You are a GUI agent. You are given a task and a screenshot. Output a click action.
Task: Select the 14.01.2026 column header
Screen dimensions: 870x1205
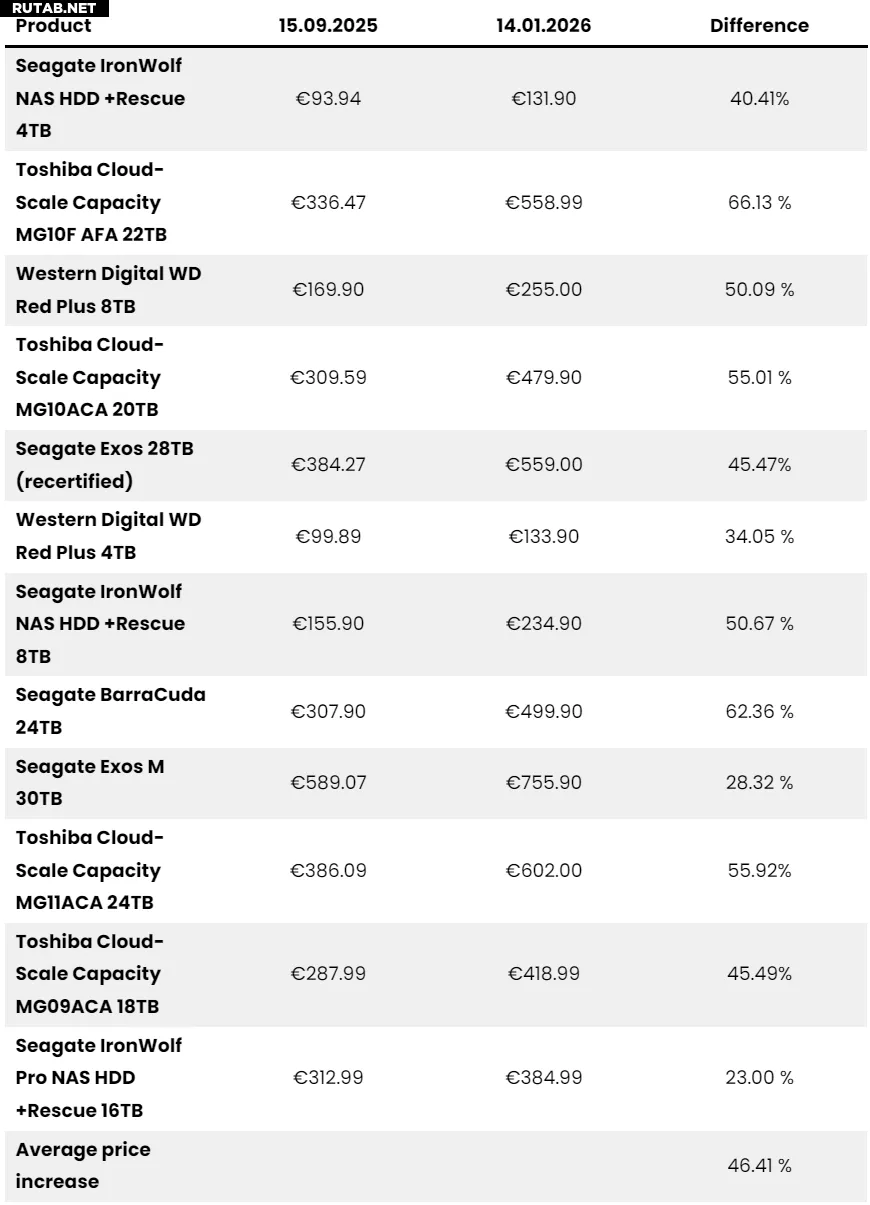pos(543,26)
